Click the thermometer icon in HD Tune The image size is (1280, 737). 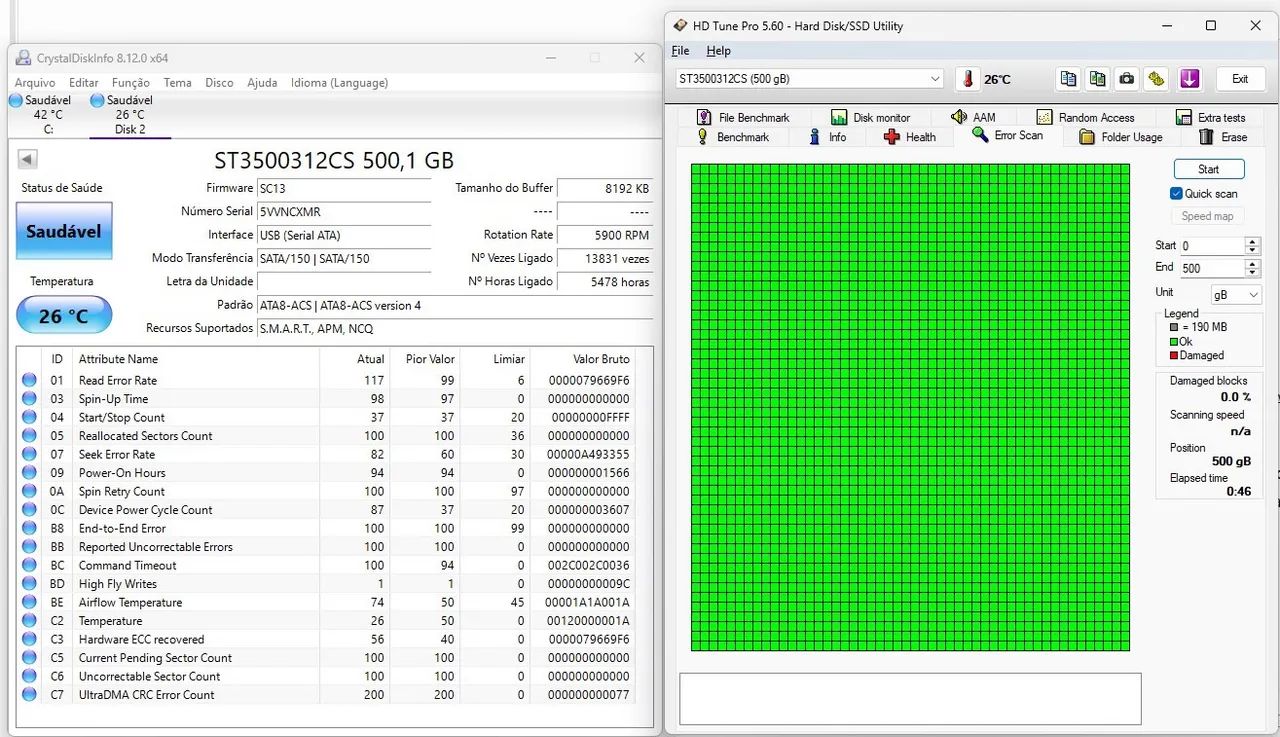click(x=967, y=79)
